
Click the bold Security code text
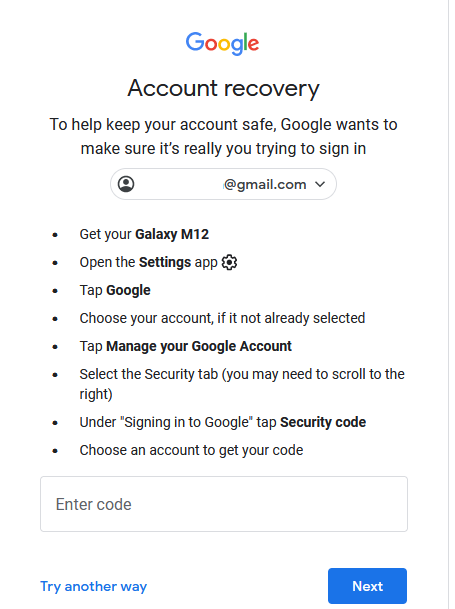323,422
